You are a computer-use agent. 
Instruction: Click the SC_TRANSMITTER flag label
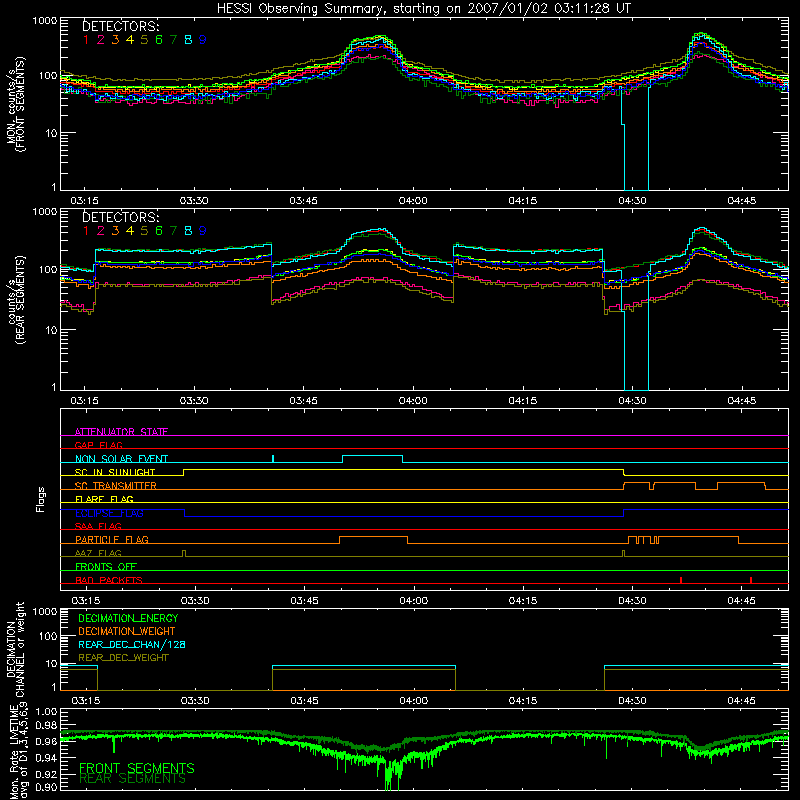(116, 486)
